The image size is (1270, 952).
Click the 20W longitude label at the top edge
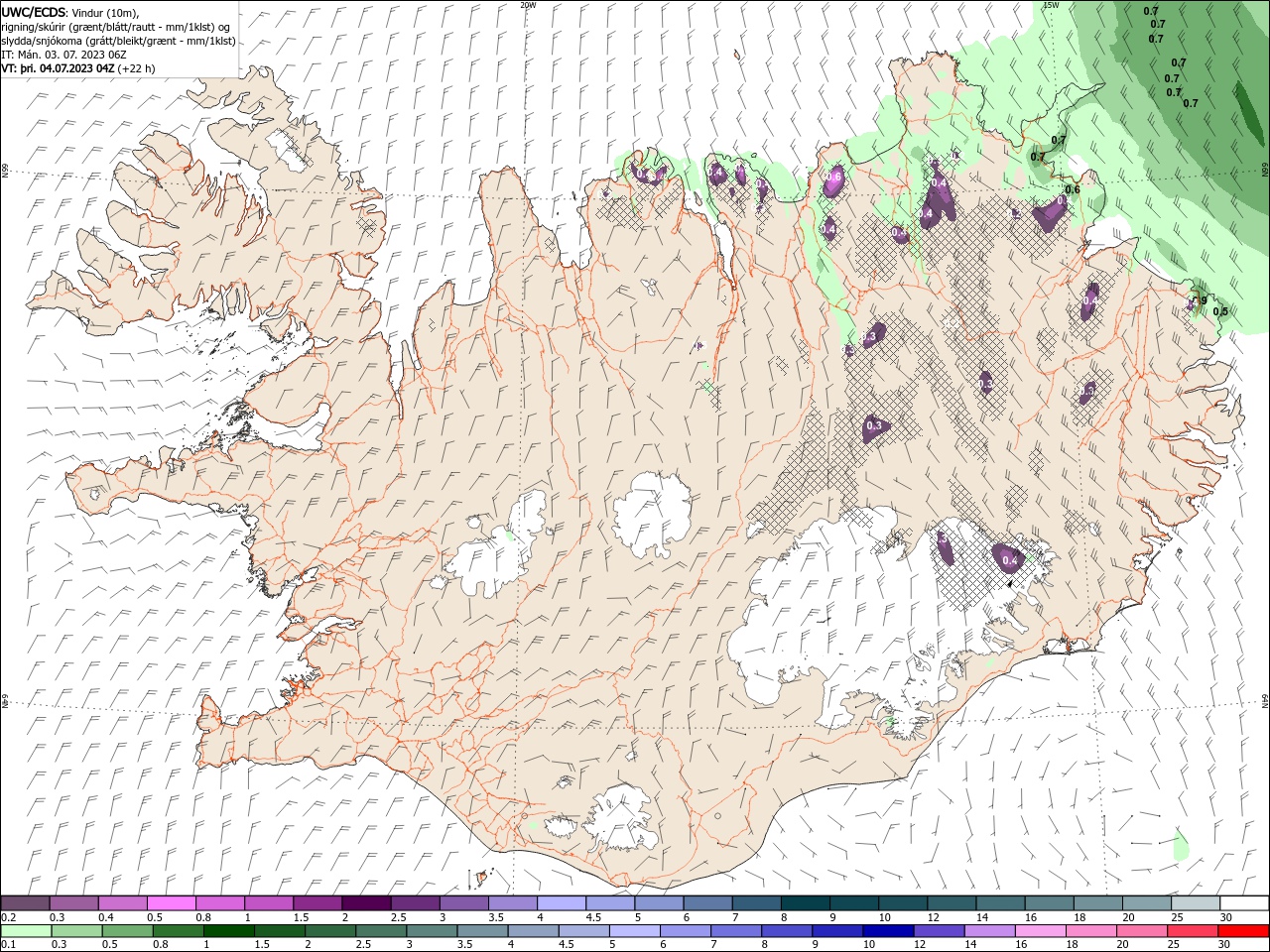[528, 5]
